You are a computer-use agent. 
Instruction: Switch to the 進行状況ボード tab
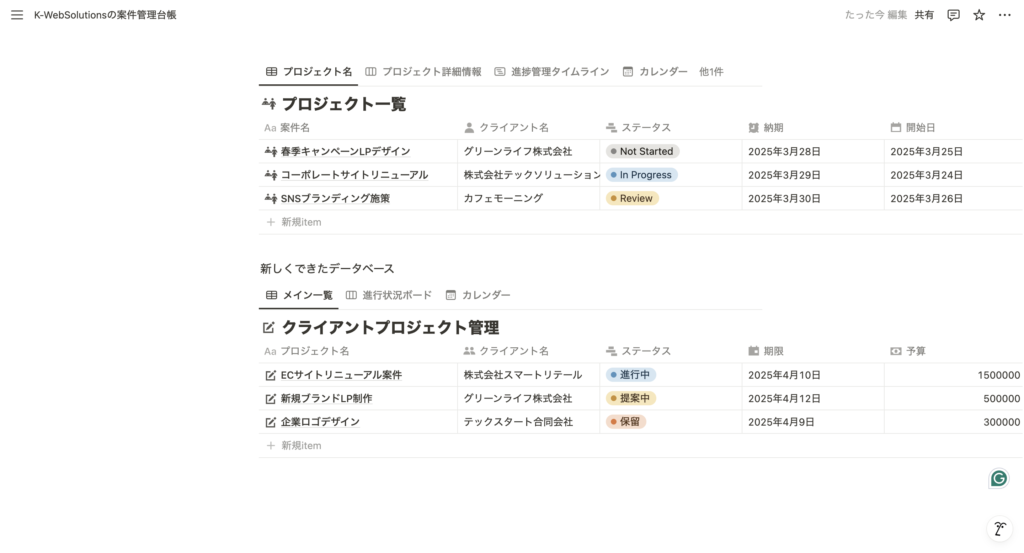(x=389, y=295)
